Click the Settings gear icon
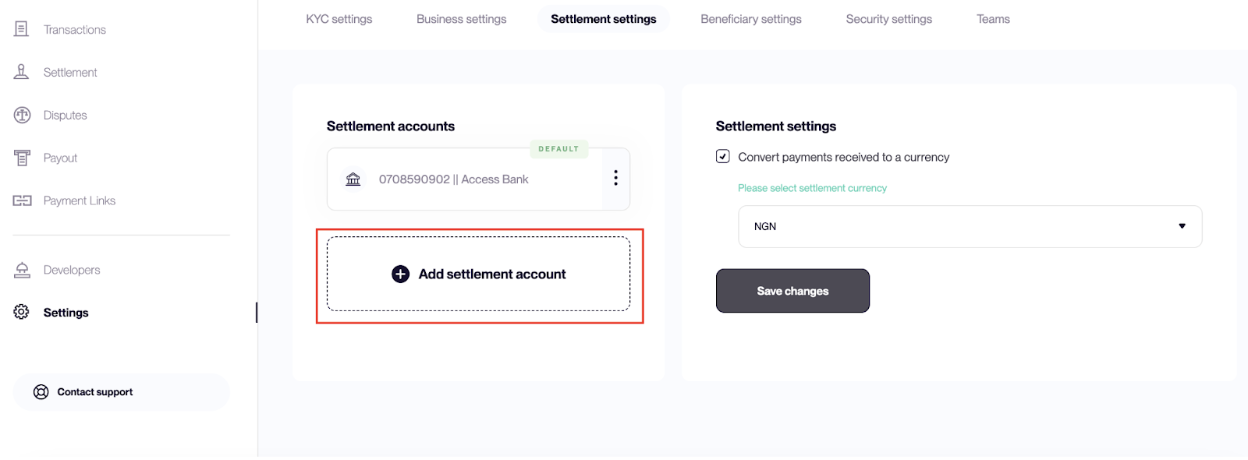The height and width of the screenshot is (460, 1248). click(20, 312)
